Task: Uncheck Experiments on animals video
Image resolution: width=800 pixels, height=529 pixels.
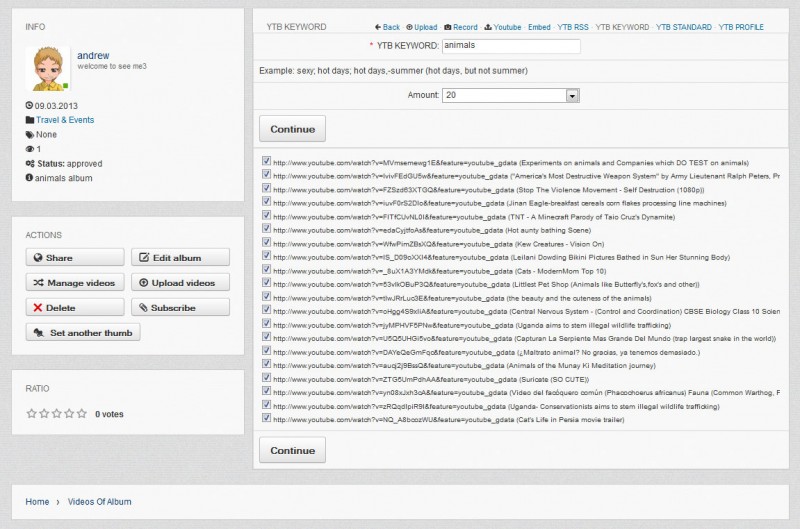Action: click(266, 161)
